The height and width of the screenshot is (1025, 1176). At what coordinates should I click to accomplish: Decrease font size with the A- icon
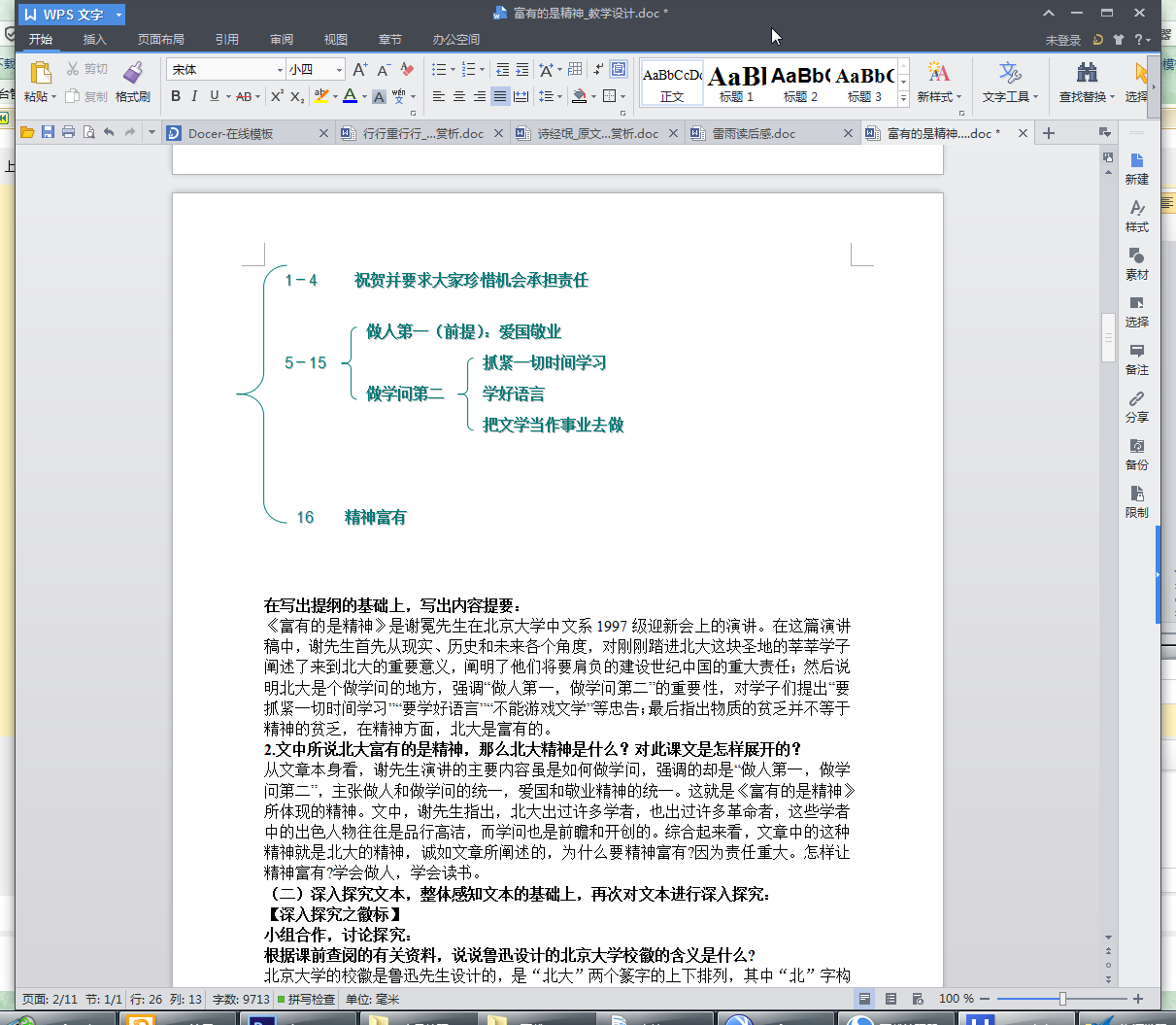click(384, 69)
